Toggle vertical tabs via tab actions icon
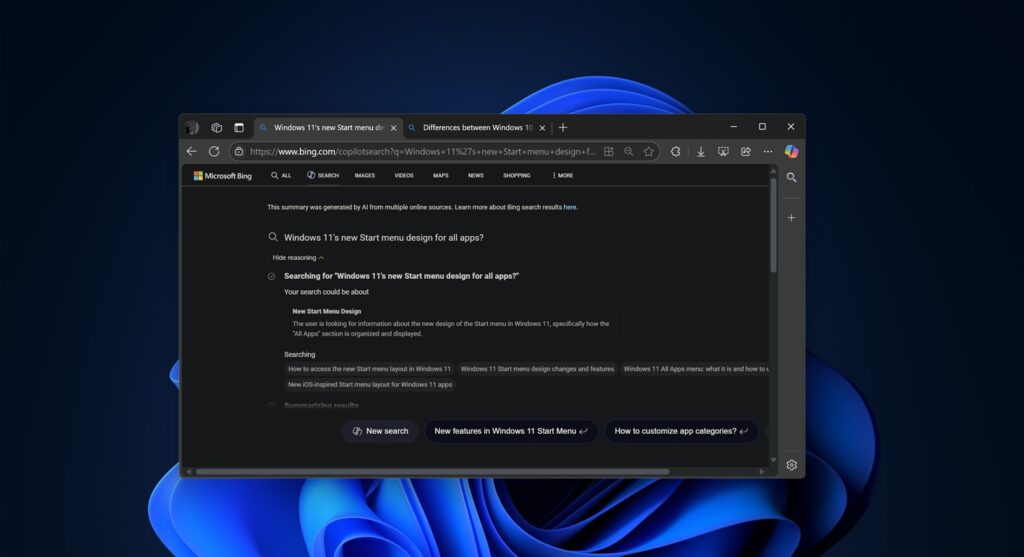The width and height of the screenshot is (1024, 557). tap(239, 128)
